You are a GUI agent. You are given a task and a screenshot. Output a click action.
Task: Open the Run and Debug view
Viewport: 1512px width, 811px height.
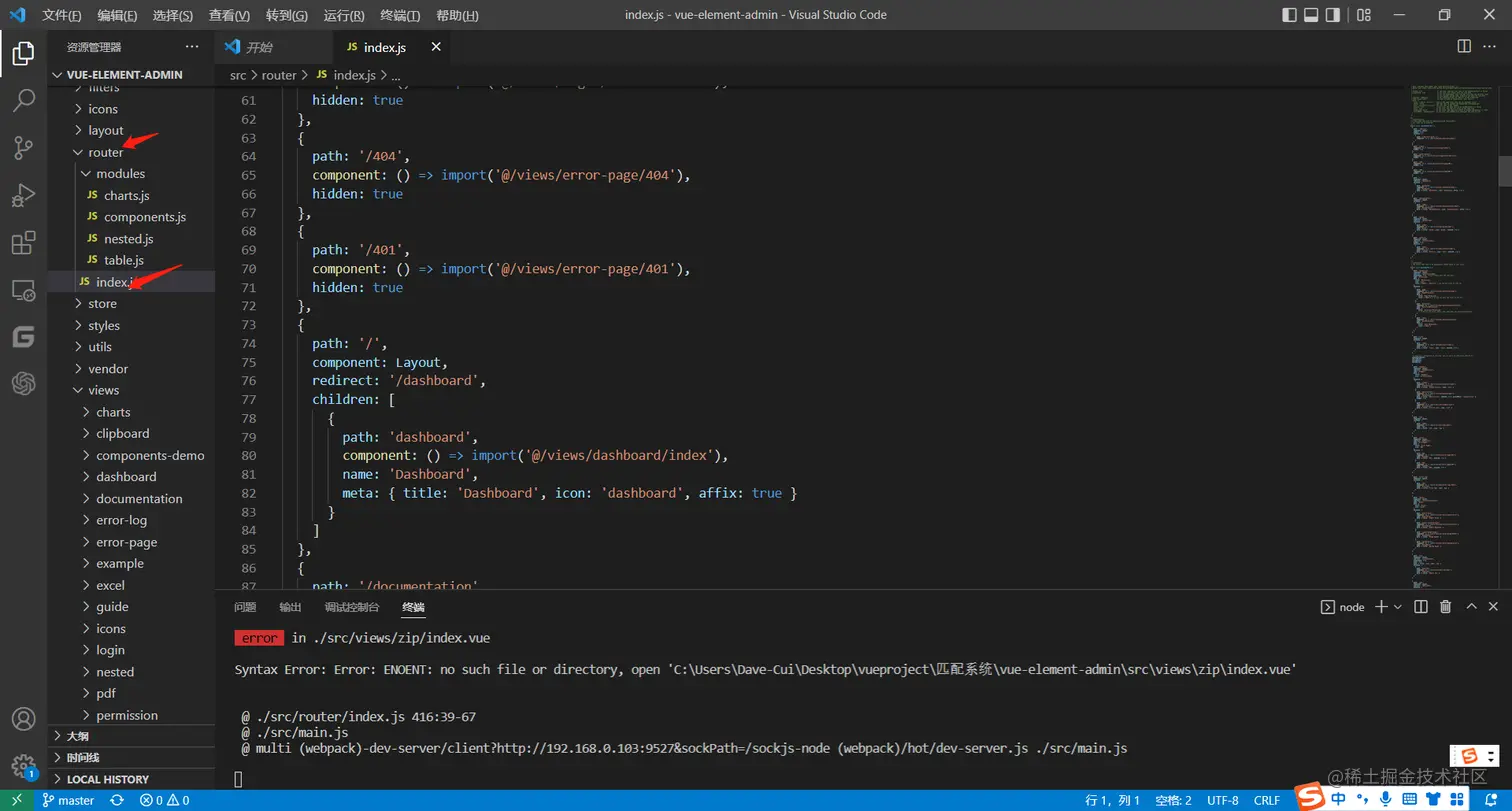[x=23, y=195]
